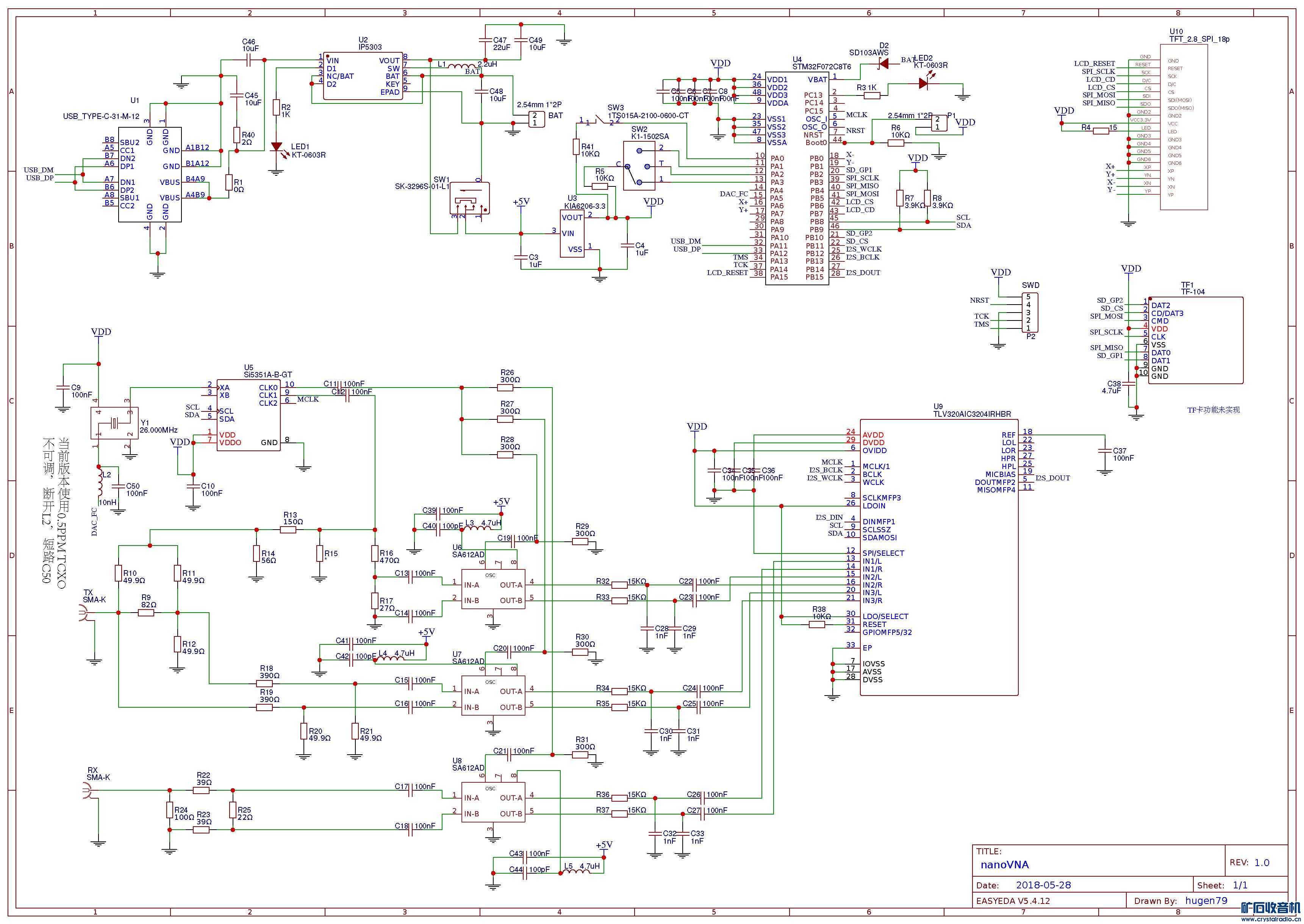The image size is (1304, 924).
Task: Click the author name hugen79
Action: (1206, 901)
